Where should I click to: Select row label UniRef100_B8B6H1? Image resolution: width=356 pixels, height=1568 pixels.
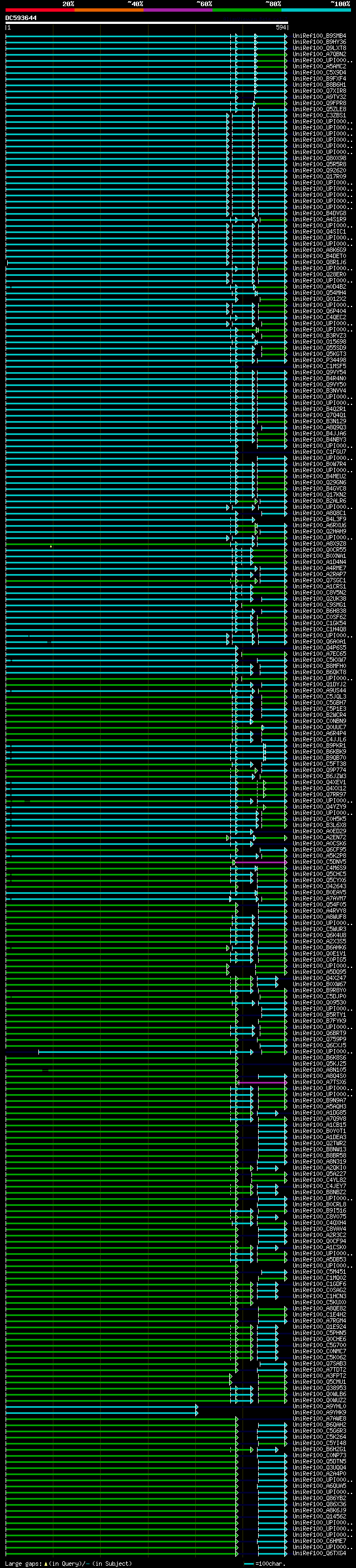point(319,85)
